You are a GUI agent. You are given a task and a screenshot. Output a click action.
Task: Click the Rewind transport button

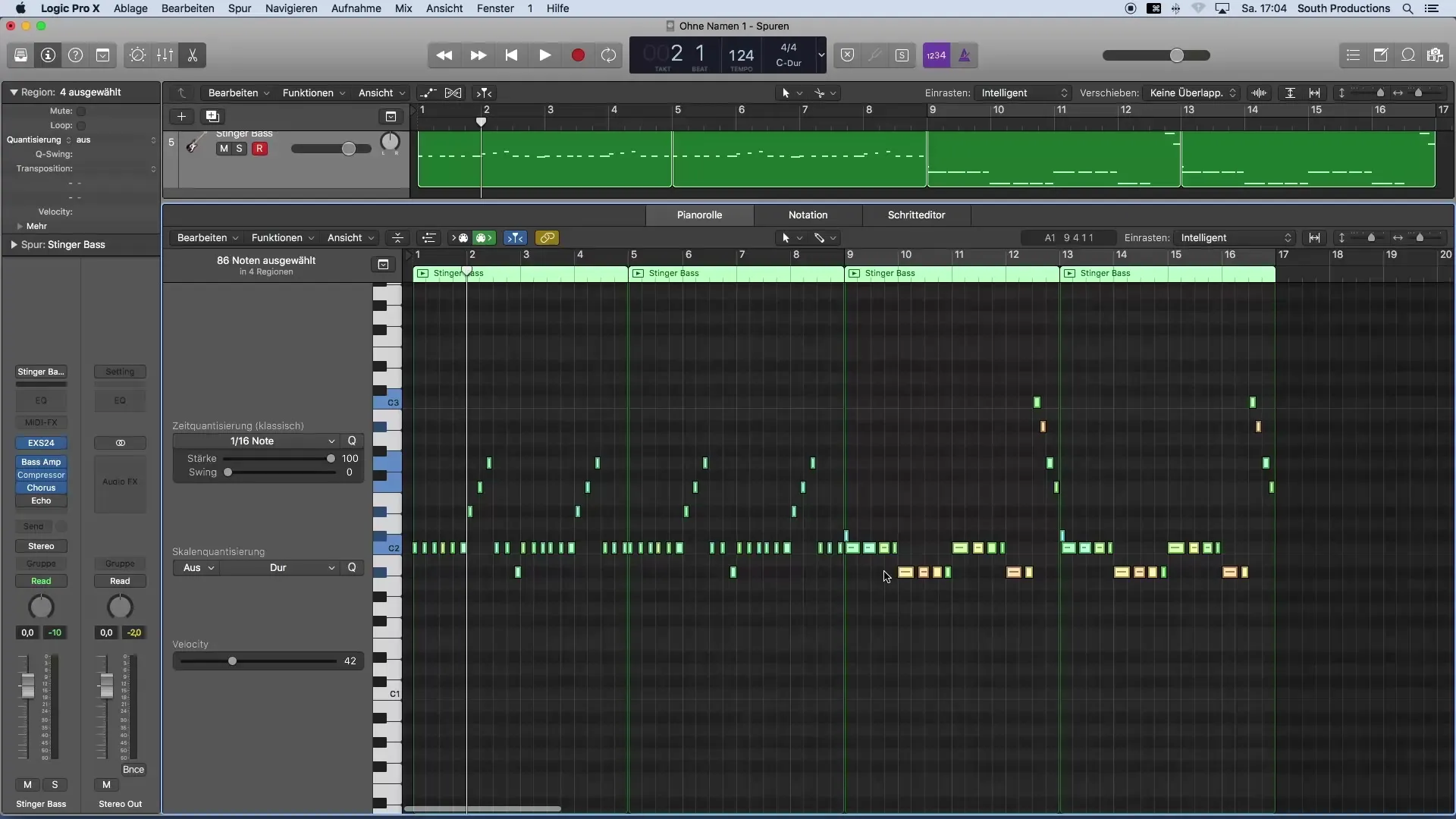(444, 55)
